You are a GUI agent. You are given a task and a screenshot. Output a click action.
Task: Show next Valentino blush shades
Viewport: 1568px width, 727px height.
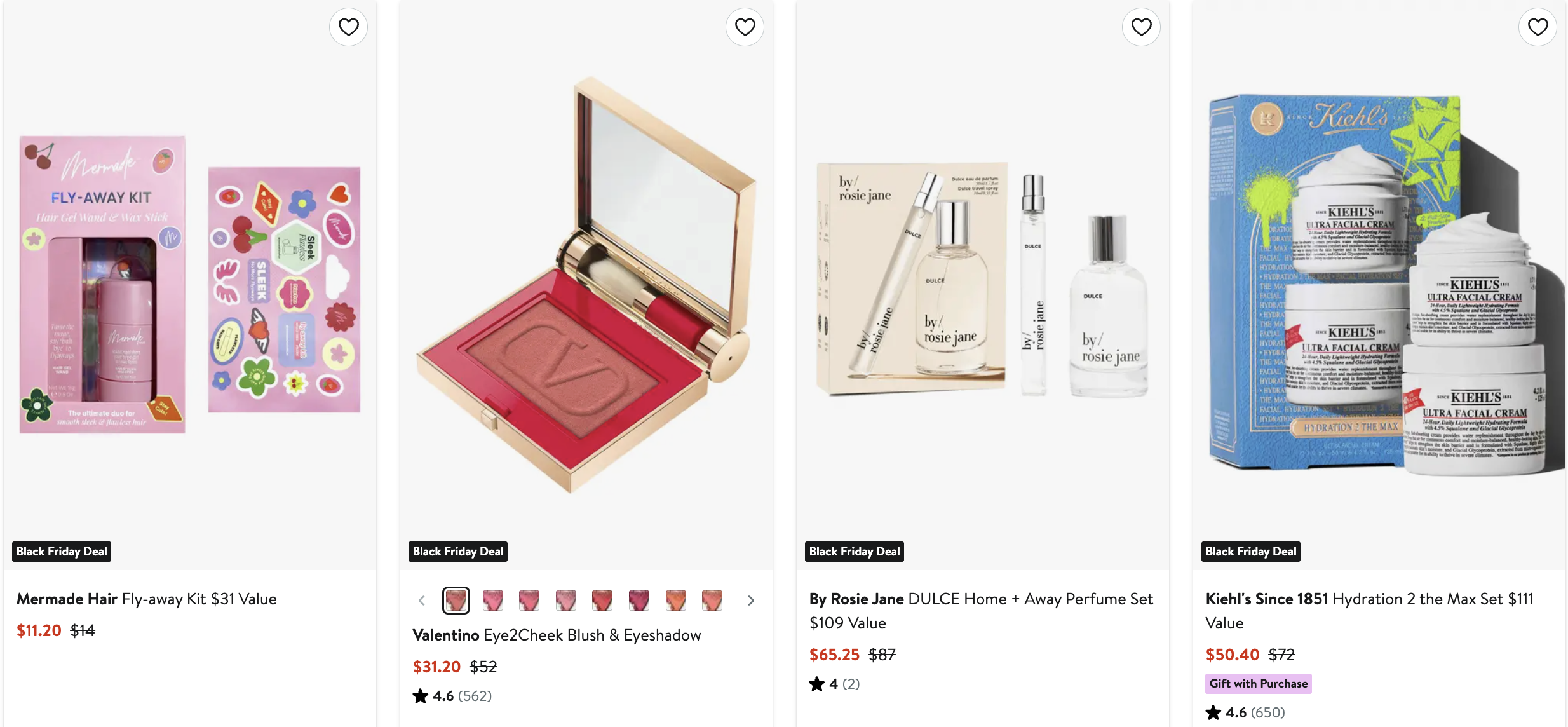pyautogui.click(x=751, y=601)
